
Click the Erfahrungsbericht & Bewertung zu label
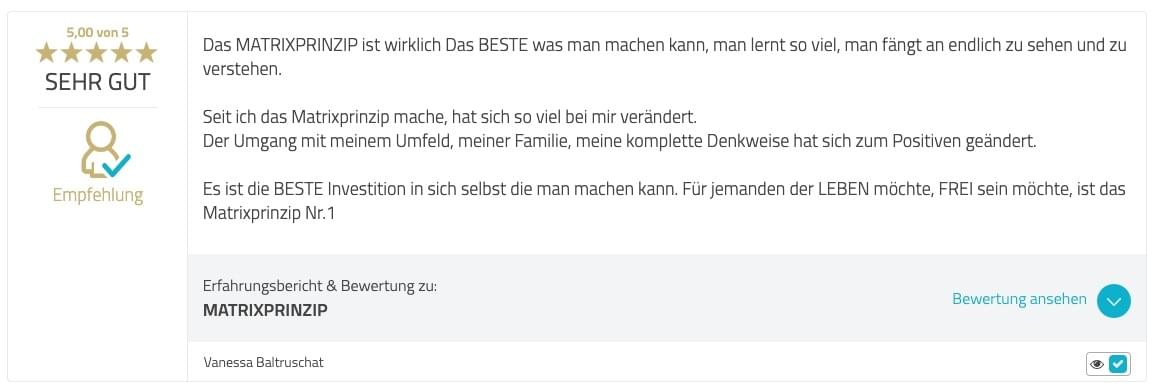[320, 286]
